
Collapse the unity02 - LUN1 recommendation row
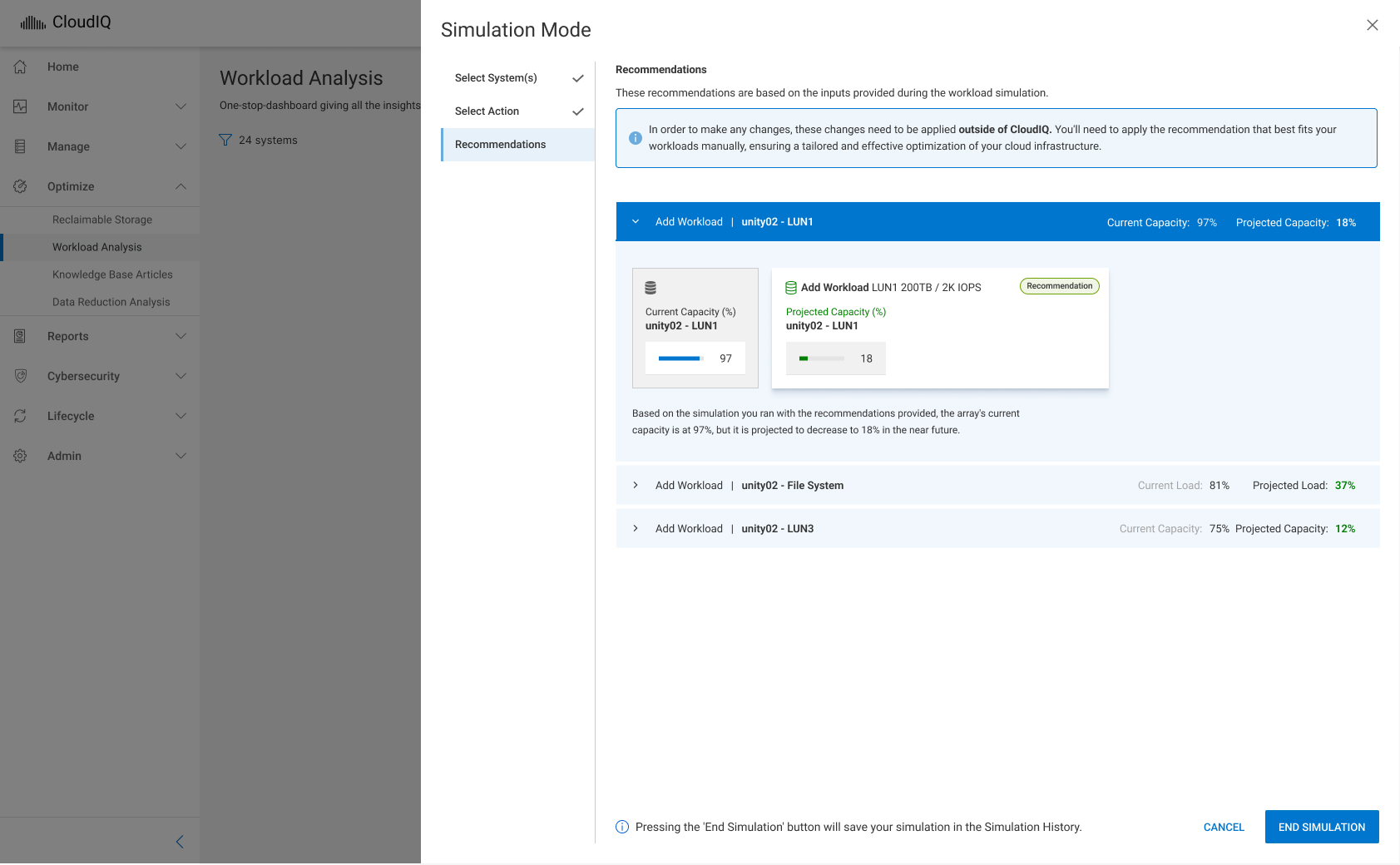point(636,222)
